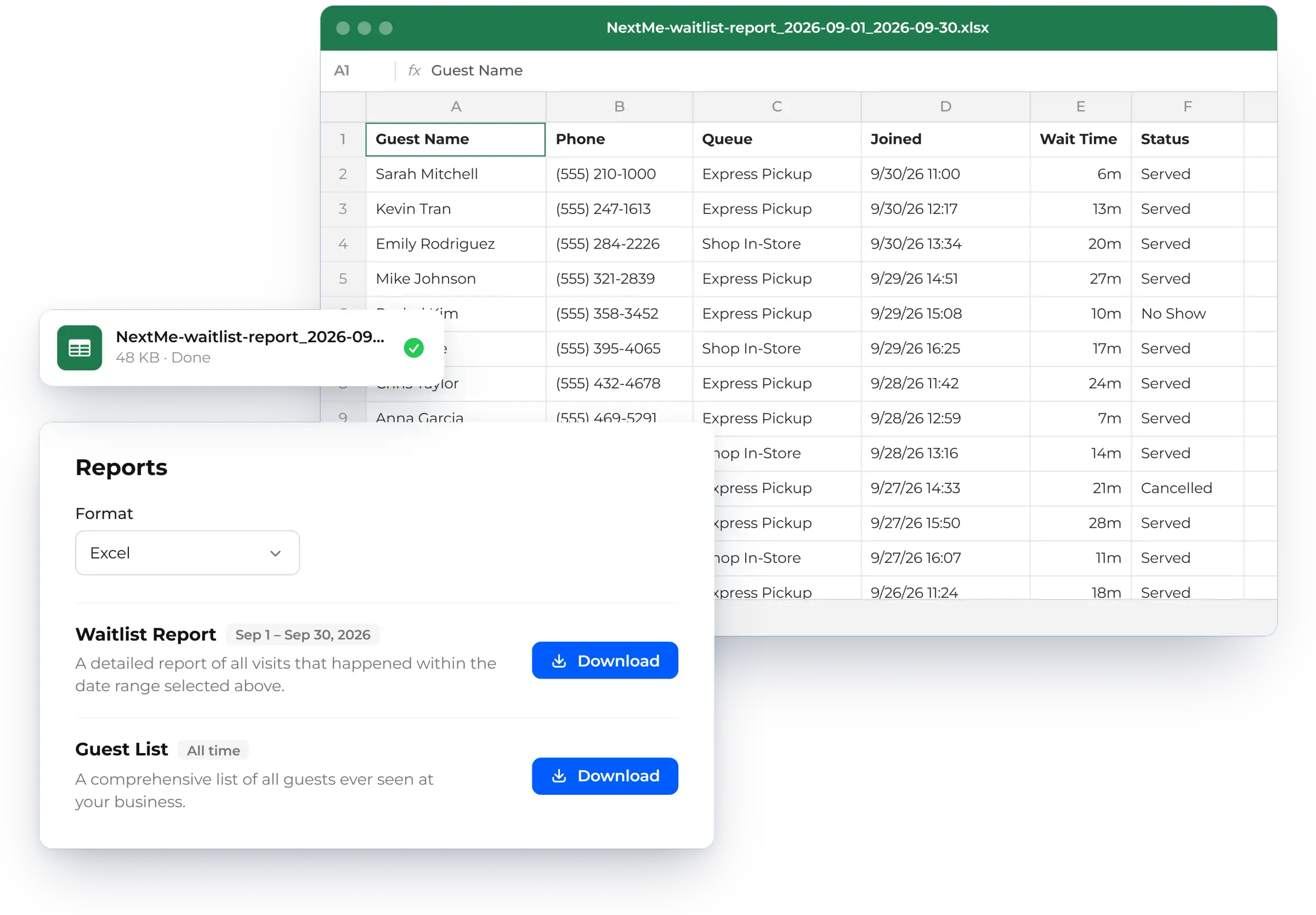Select the Sep 1 – Sep 30, 2026 date badge
The height and width of the screenshot is (915, 1316).
click(x=303, y=635)
